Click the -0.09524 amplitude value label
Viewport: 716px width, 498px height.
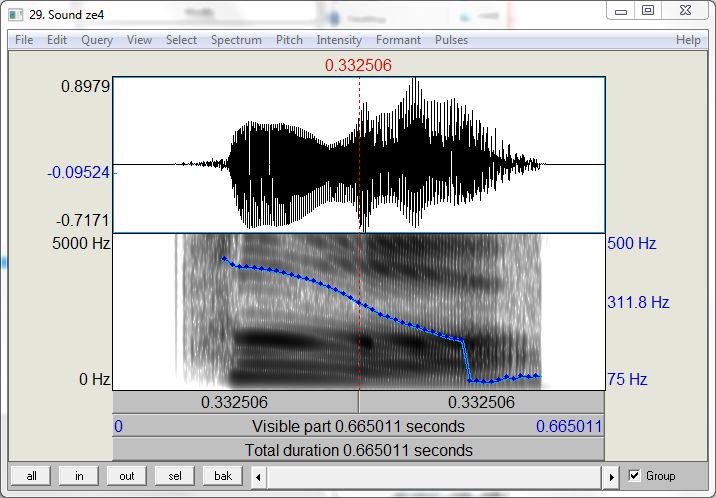(79, 173)
